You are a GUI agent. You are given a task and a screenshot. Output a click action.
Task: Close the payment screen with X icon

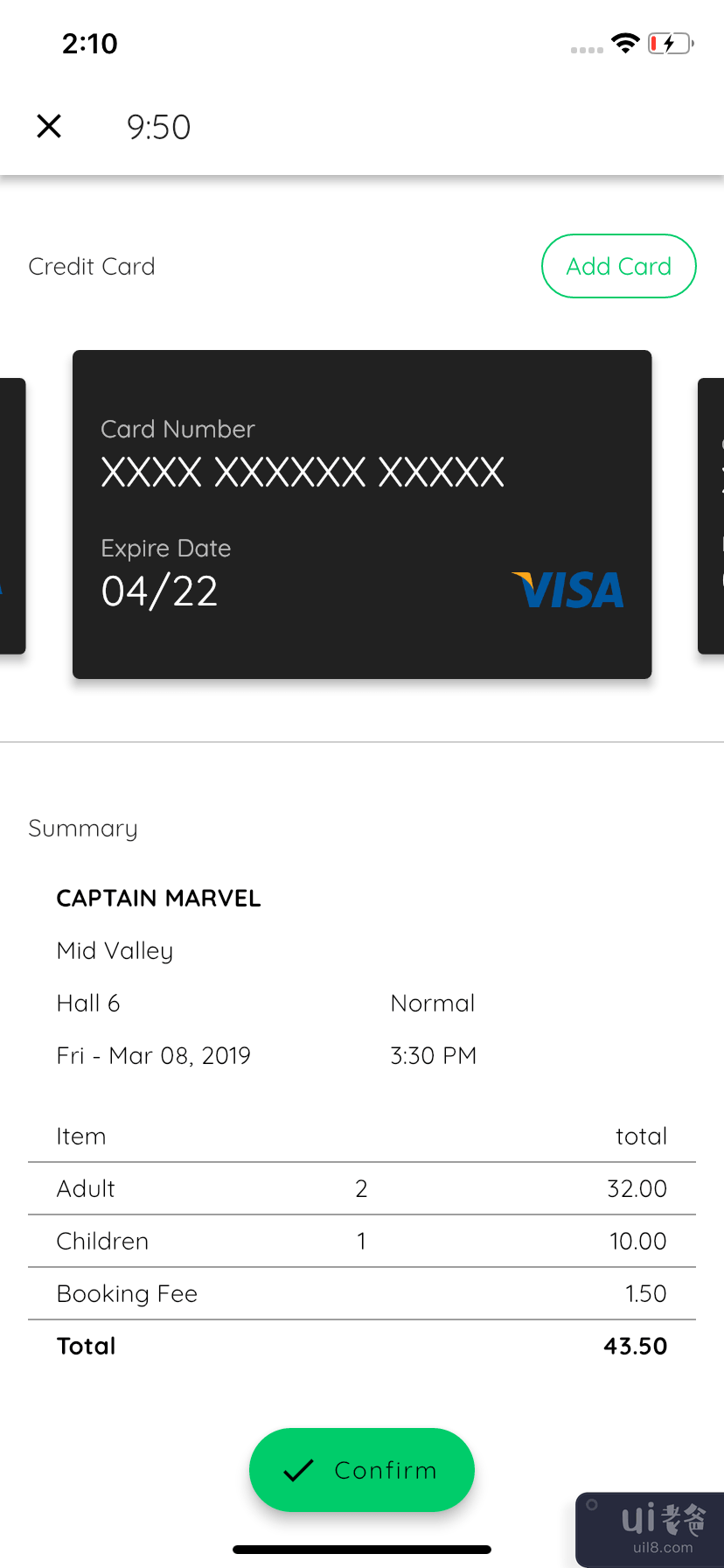[x=49, y=126]
